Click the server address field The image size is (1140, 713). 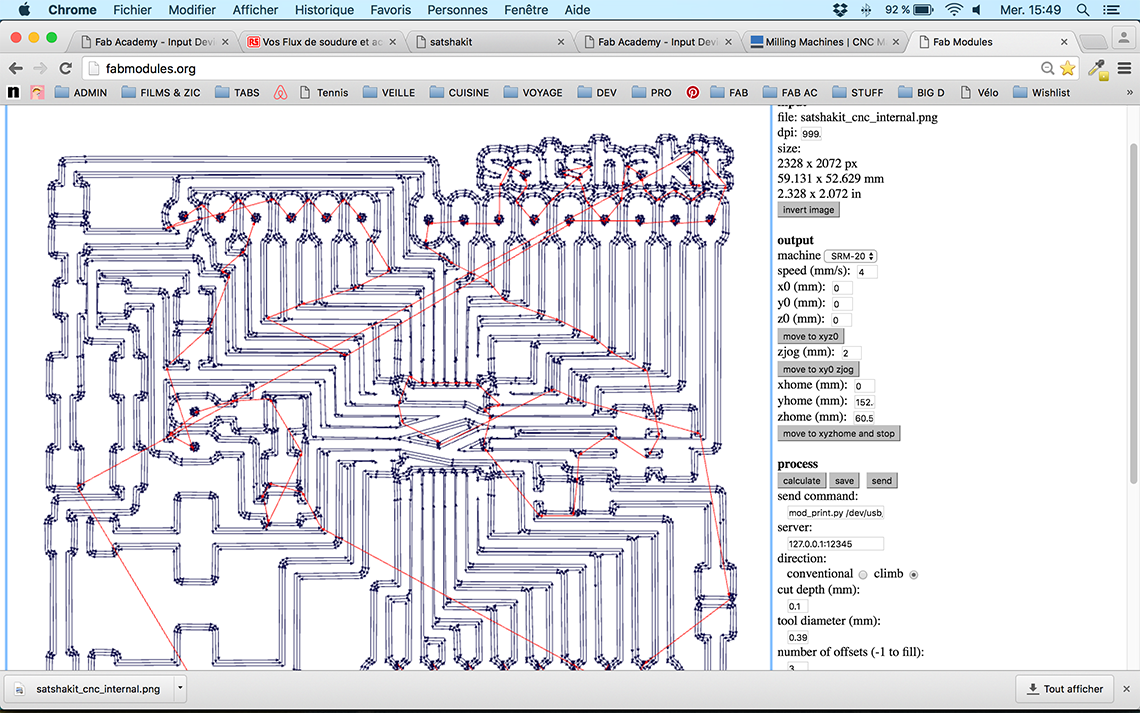(x=835, y=544)
